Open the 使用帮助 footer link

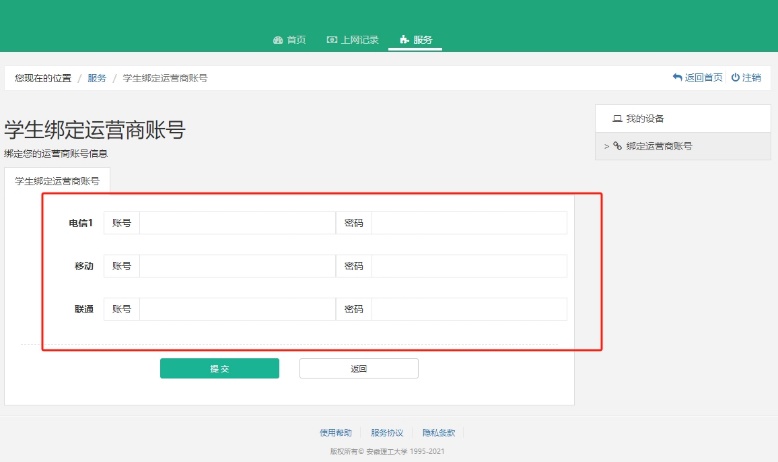[336, 433]
